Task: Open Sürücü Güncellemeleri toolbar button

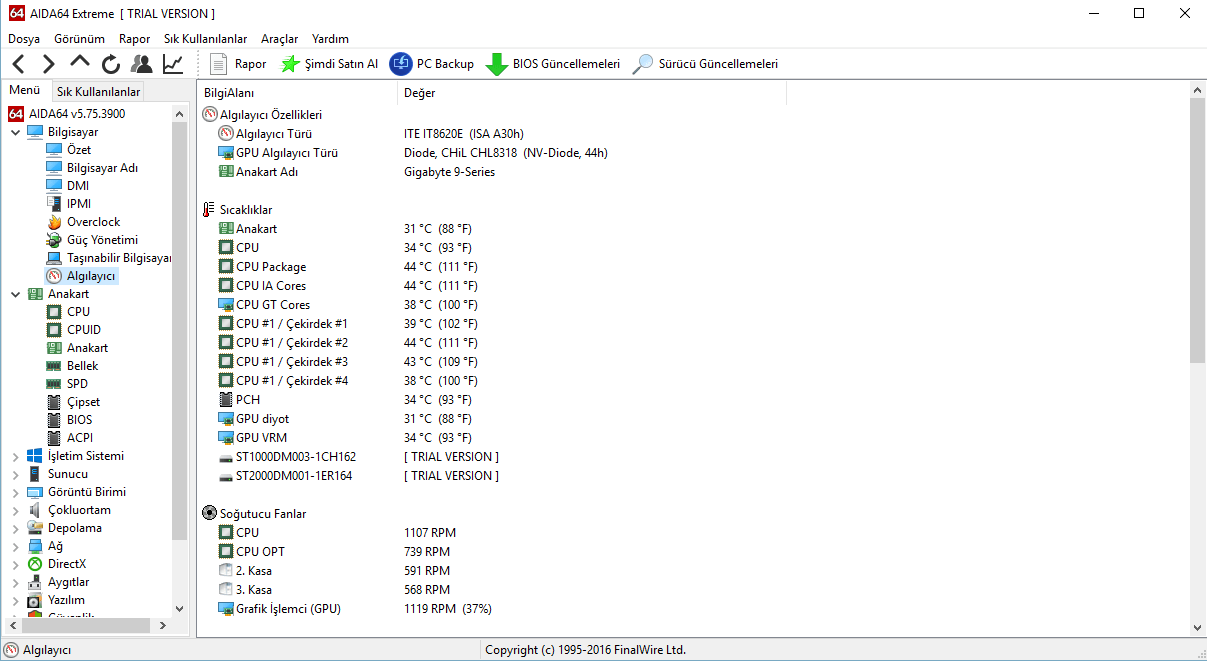Action: point(706,64)
